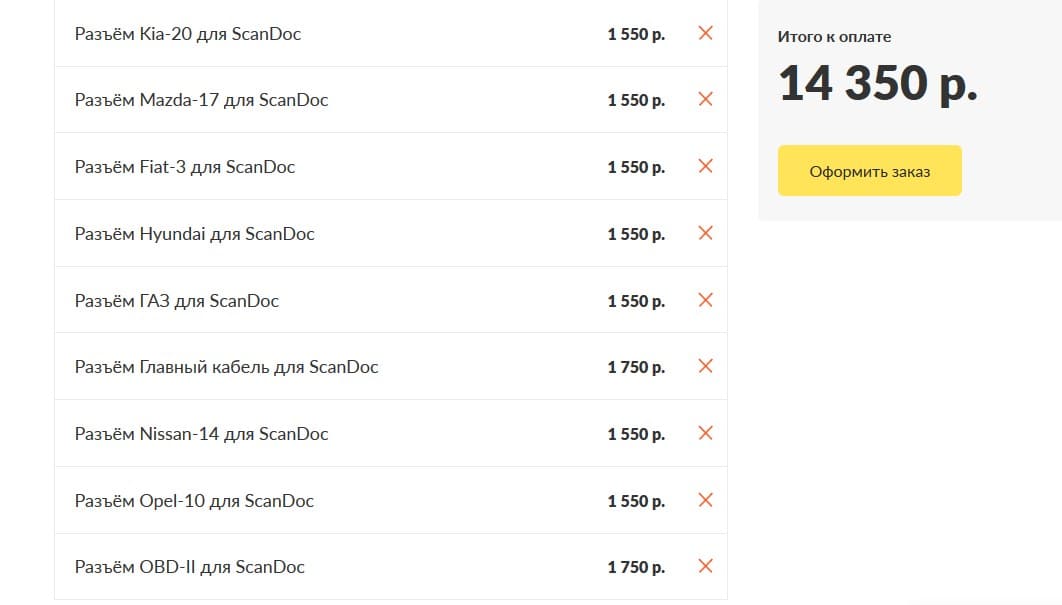Remove Kia-20 connector from cart

[x=705, y=33]
